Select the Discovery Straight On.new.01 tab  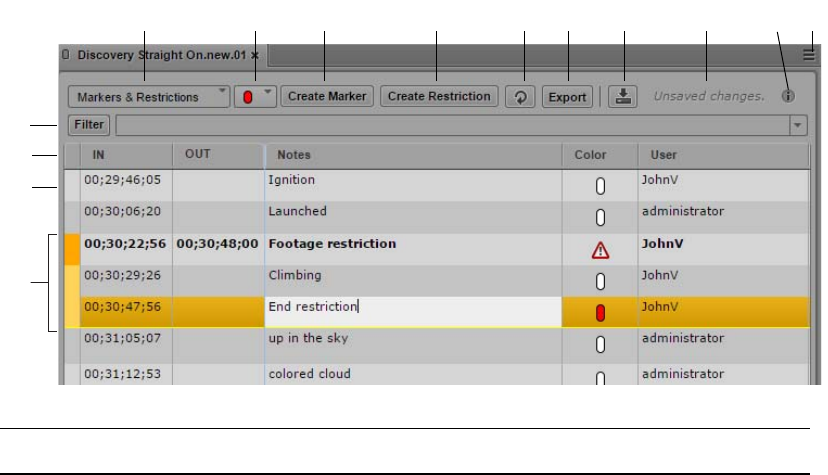[x=162, y=55]
